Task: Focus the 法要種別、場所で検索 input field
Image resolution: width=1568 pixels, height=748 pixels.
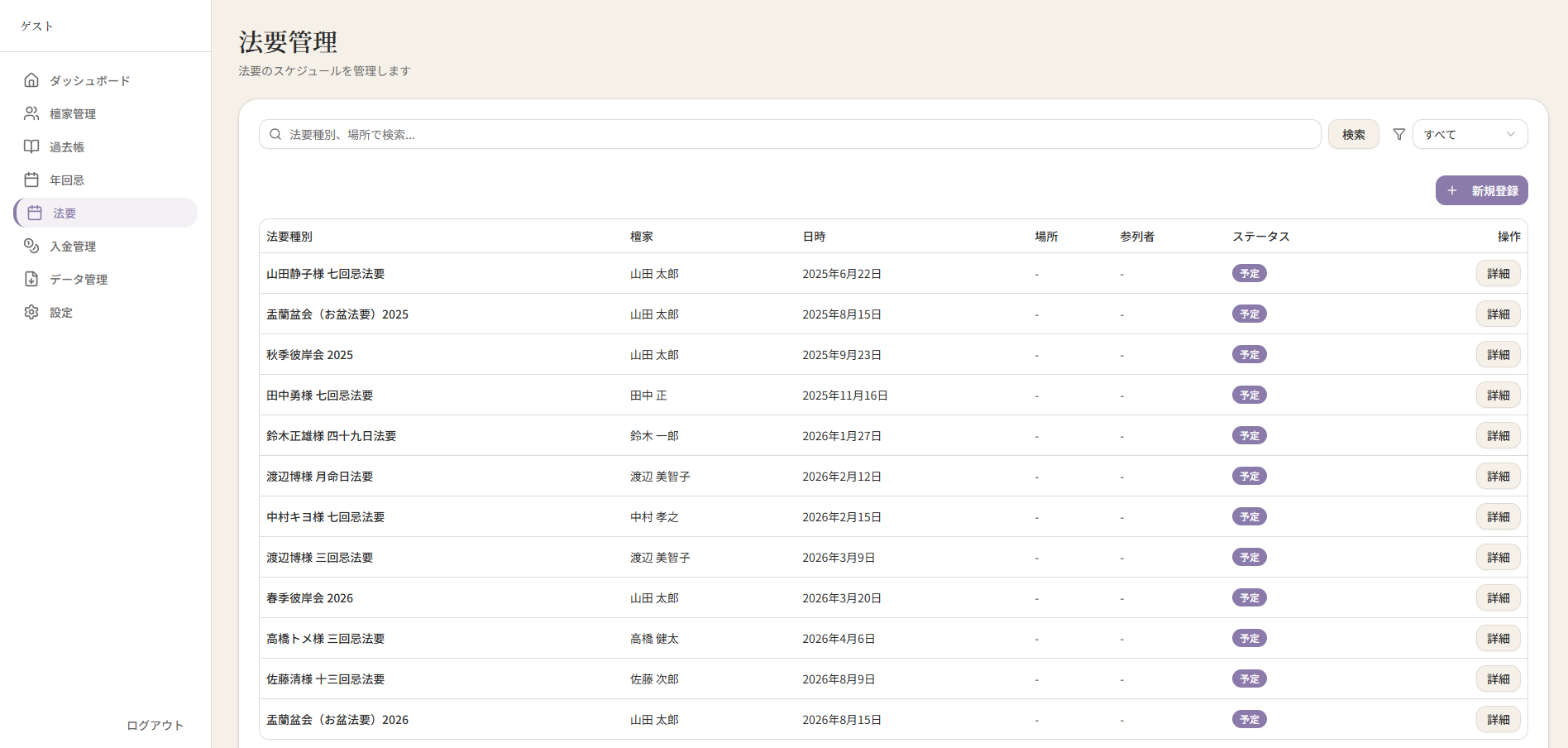Action: (794, 134)
